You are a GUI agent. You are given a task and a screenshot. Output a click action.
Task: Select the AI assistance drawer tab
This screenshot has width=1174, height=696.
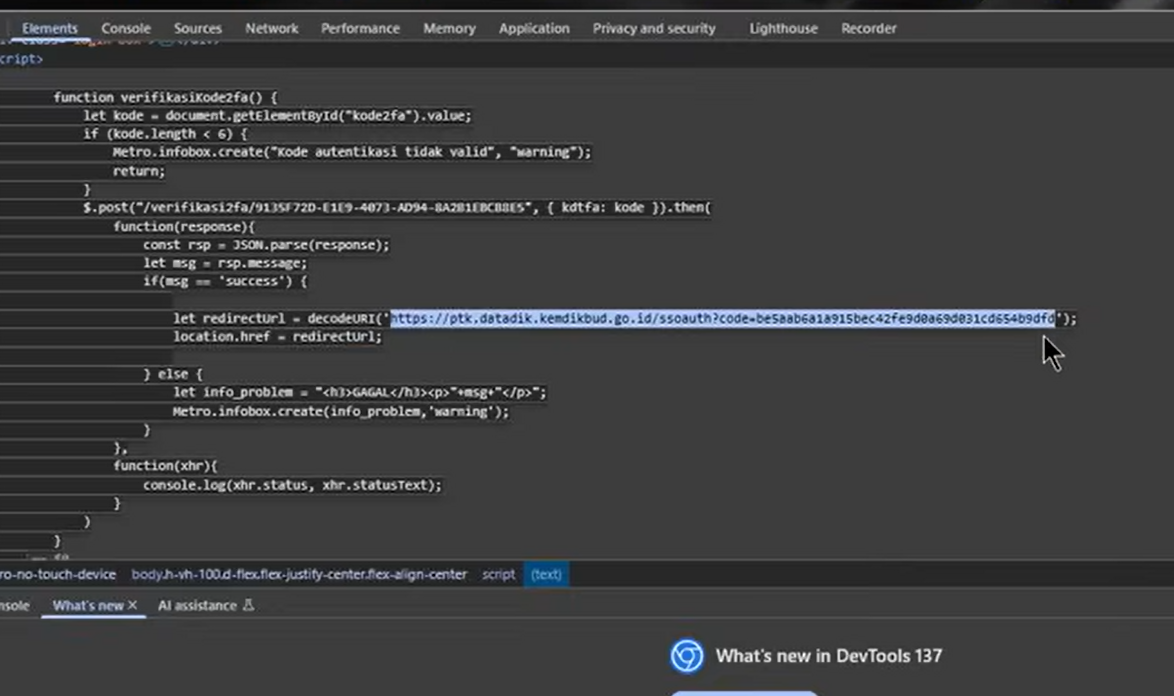point(197,605)
